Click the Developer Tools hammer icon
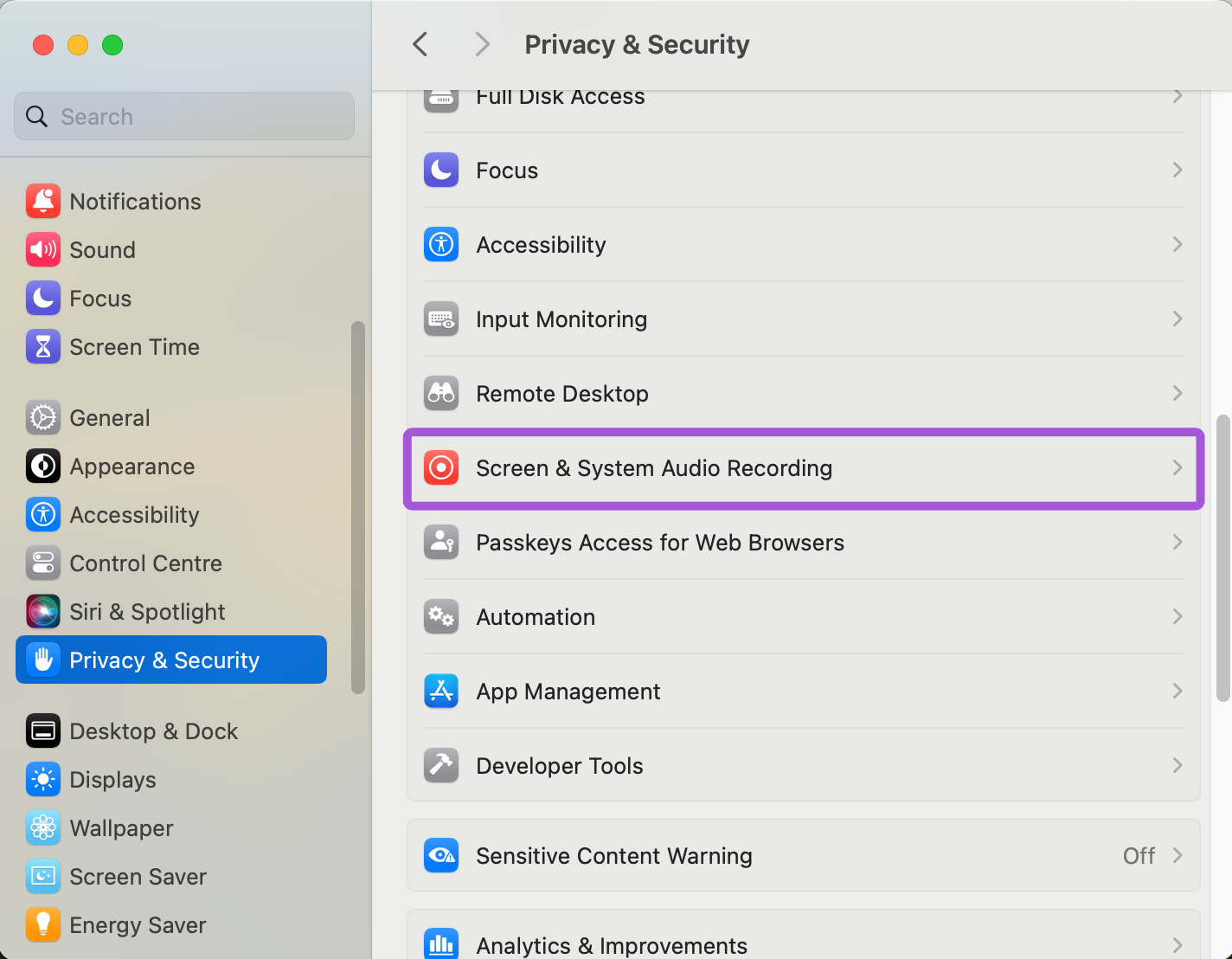 441,765
